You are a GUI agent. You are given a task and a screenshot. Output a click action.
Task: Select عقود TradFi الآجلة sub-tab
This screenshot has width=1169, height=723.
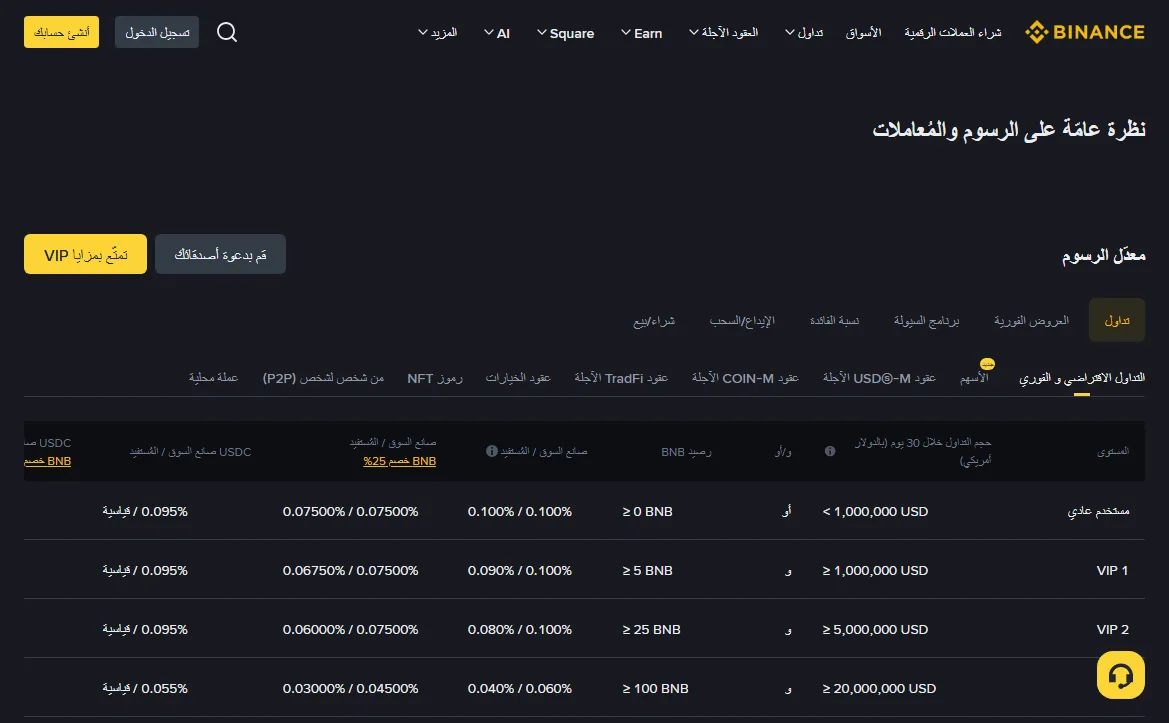pyautogui.click(x=621, y=378)
